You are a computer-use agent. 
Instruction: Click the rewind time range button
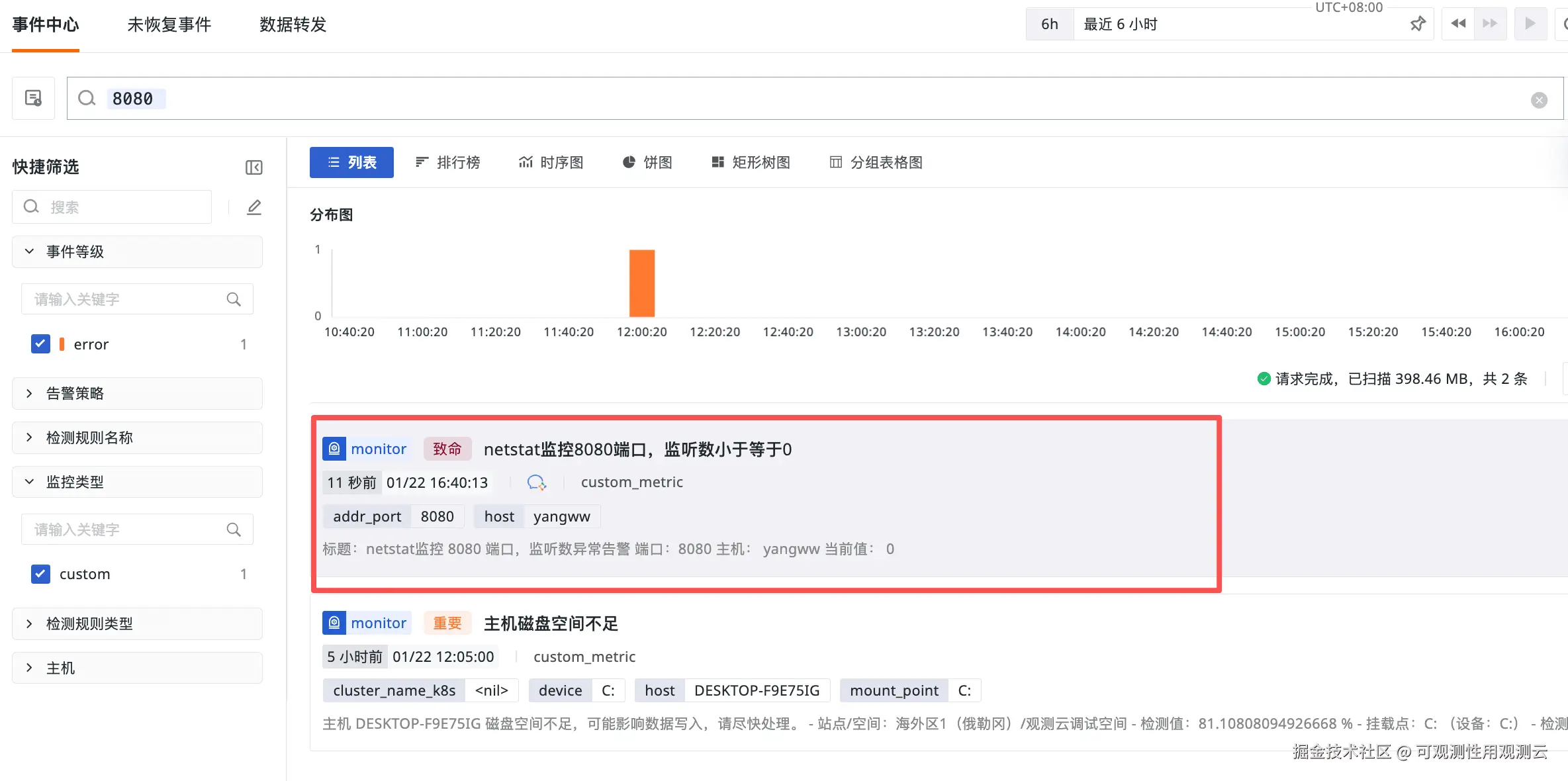tap(1458, 24)
